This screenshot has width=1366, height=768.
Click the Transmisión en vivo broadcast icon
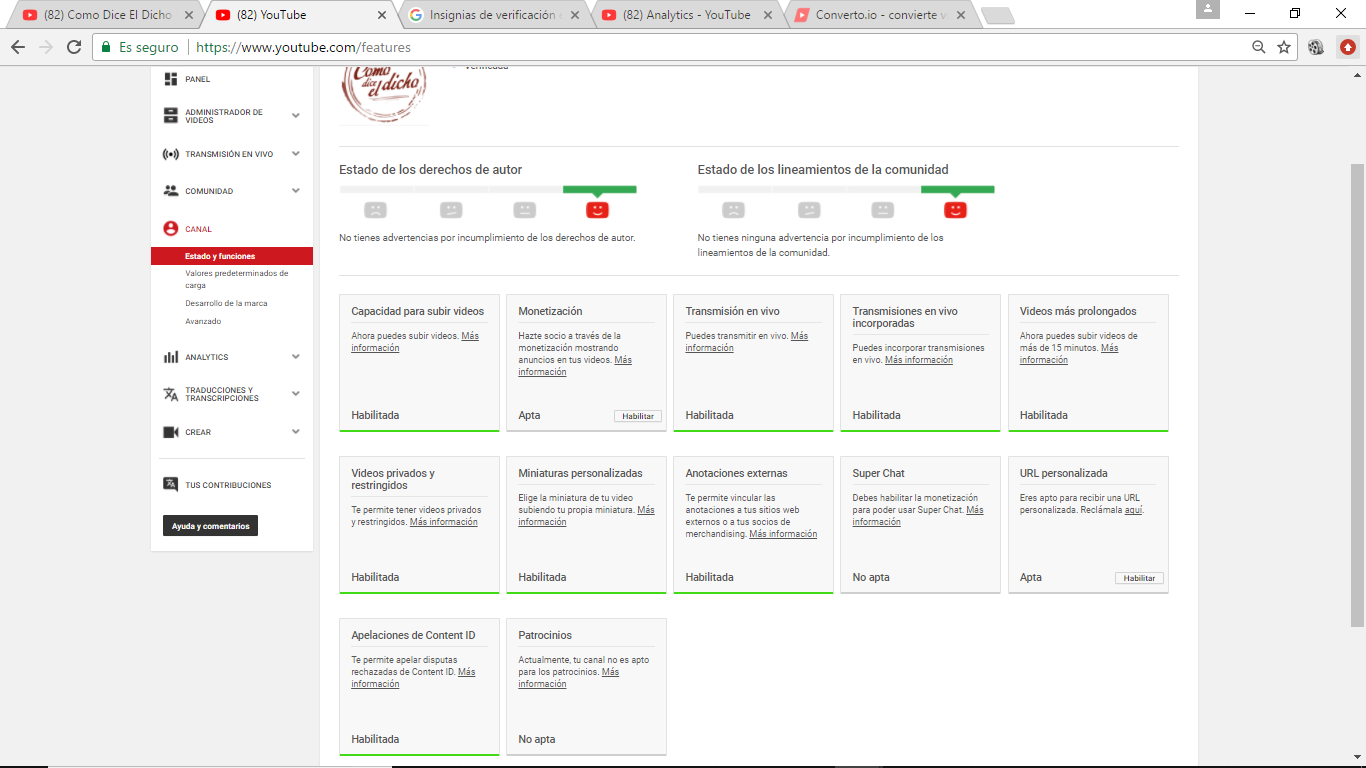click(170, 154)
